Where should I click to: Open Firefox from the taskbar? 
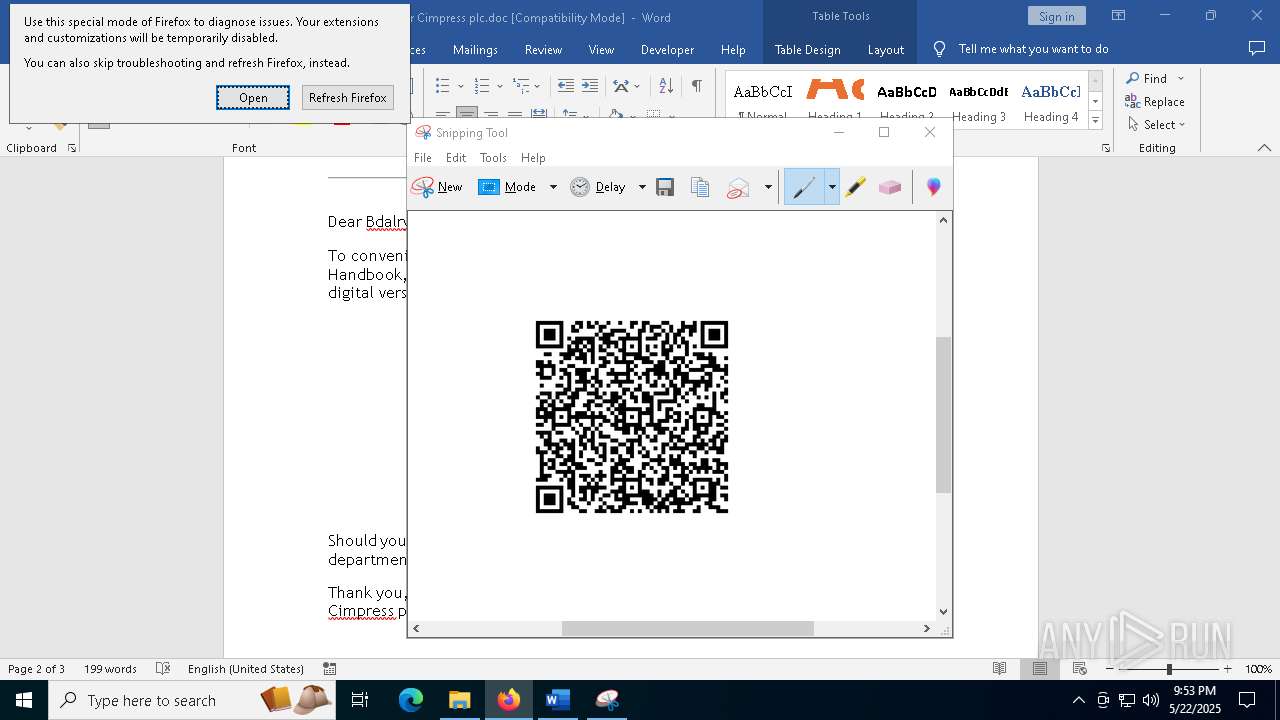coord(508,700)
